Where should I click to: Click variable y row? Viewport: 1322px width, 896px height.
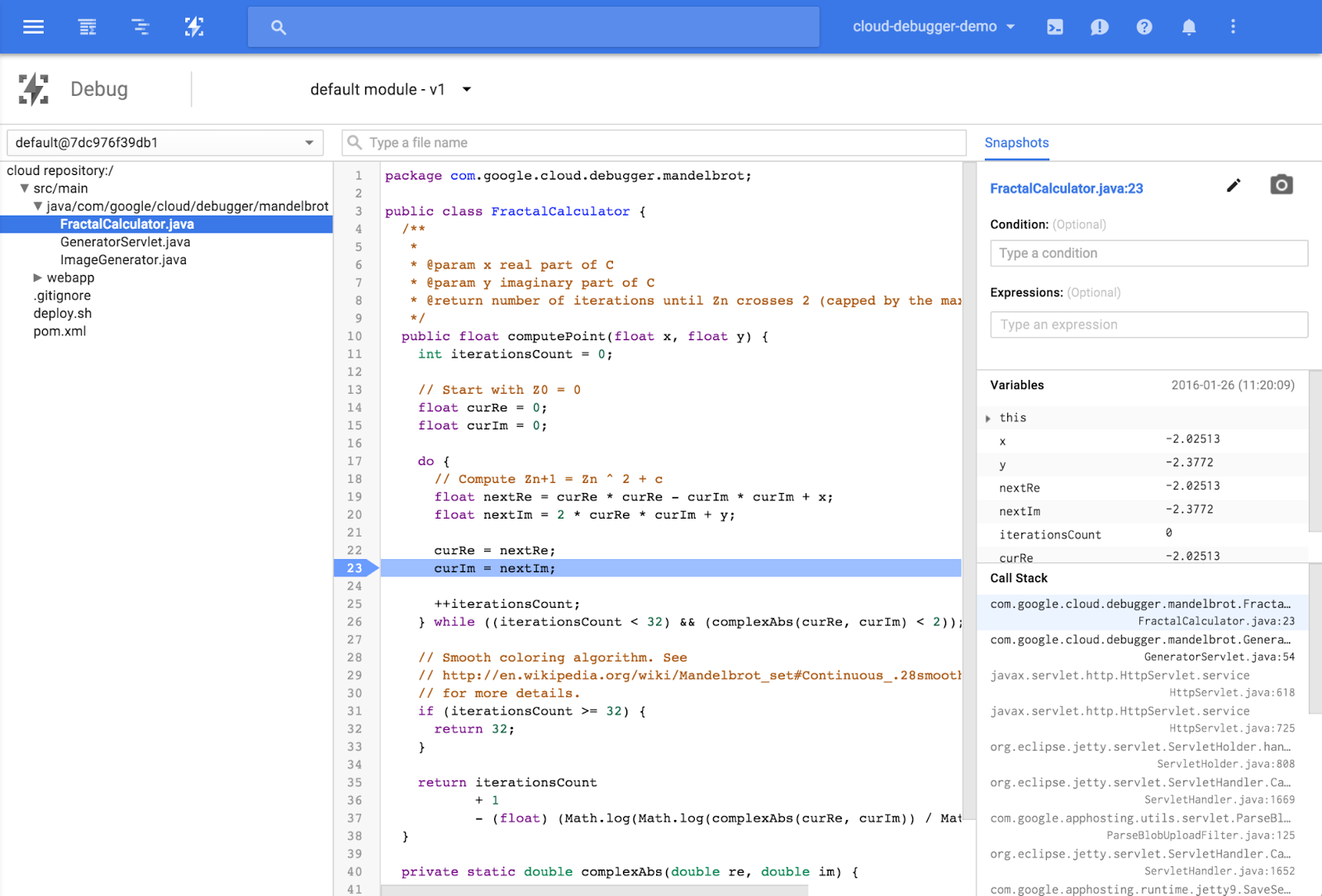click(x=1143, y=463)
